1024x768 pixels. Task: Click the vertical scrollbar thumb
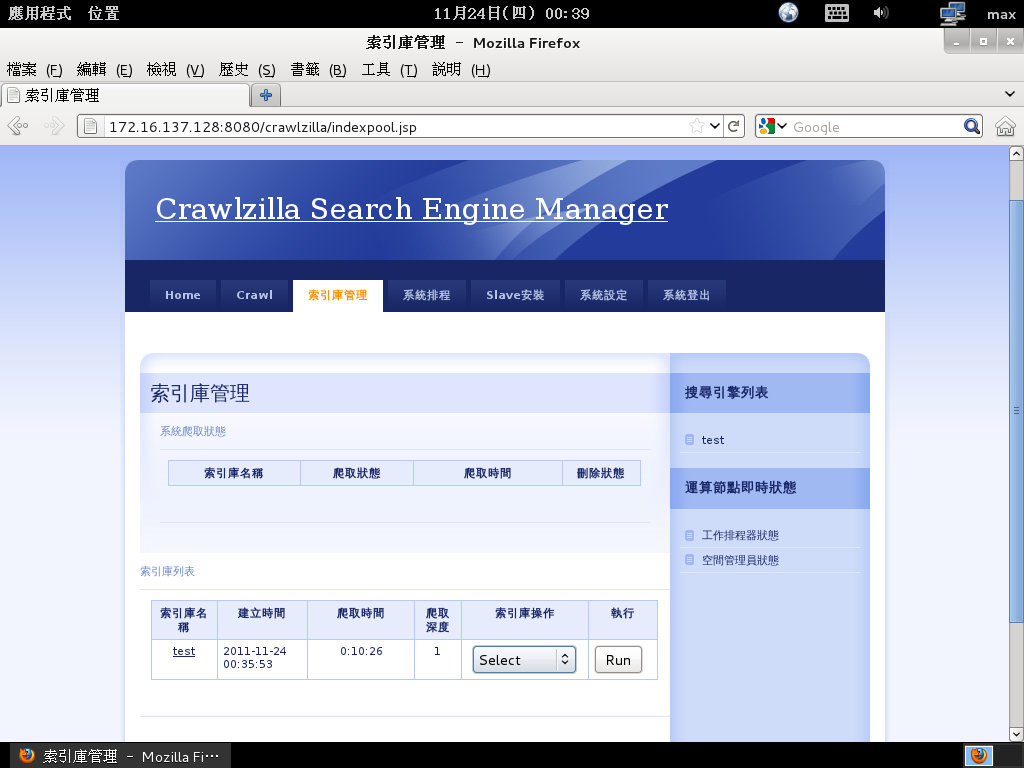pyautogui.click(x=1016, y=410)
